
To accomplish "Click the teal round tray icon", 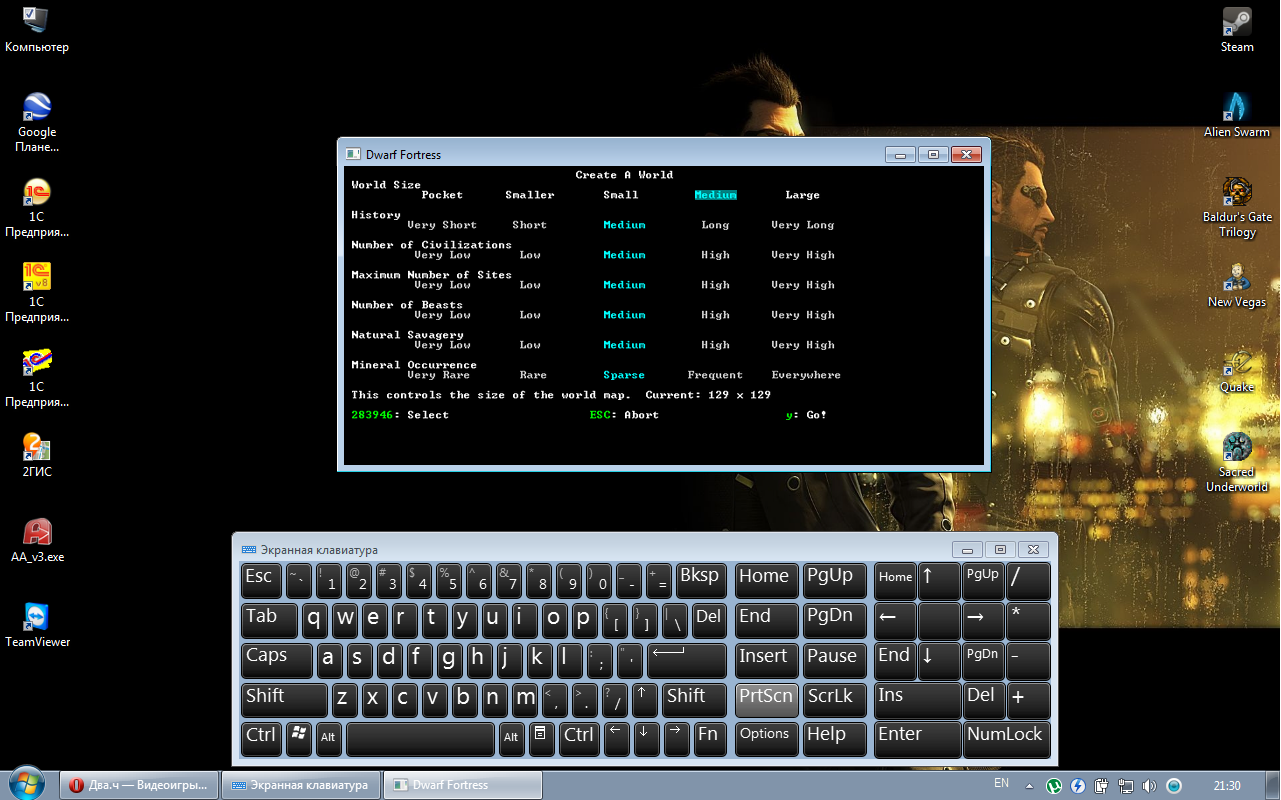I will (1174, 786).
